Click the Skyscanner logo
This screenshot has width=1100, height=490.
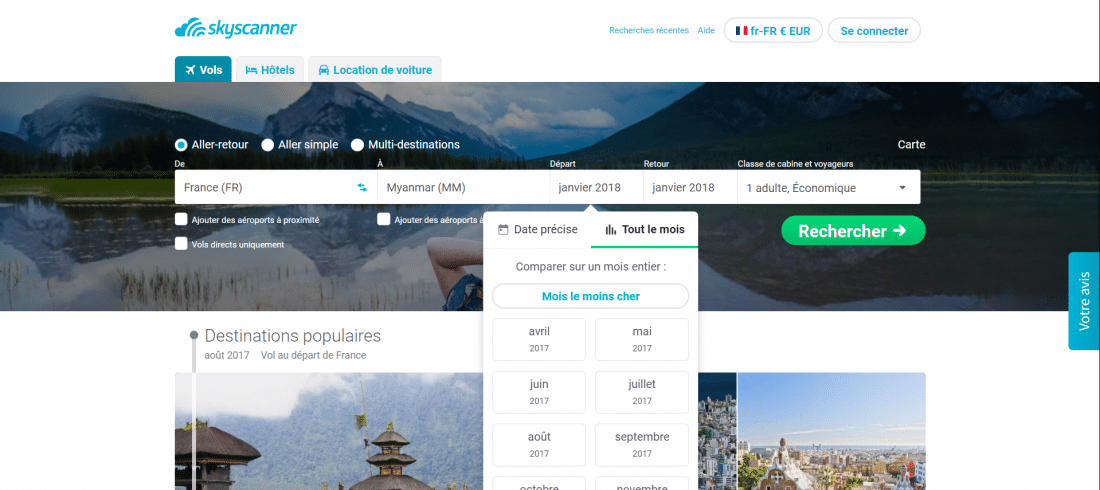(x=236, y=29)
